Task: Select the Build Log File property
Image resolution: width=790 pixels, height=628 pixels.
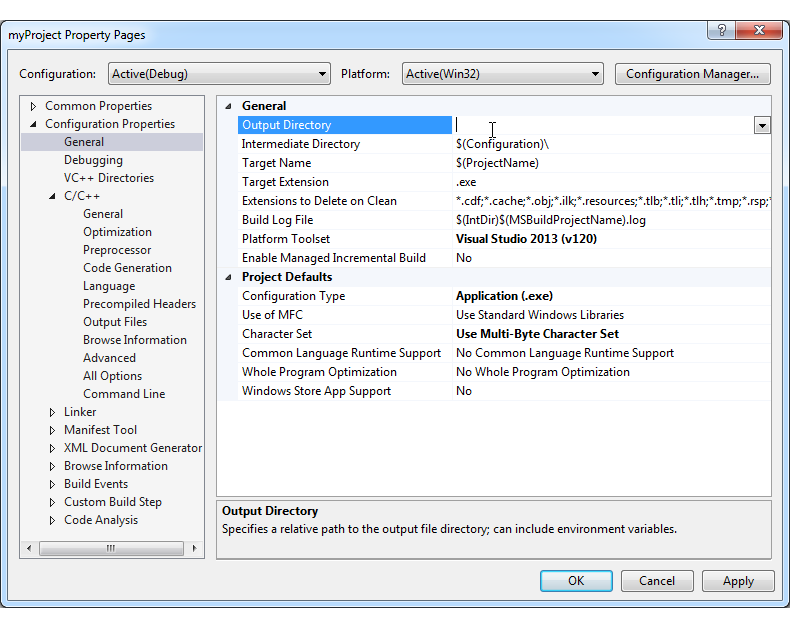Action: click(x=345, y=220)
